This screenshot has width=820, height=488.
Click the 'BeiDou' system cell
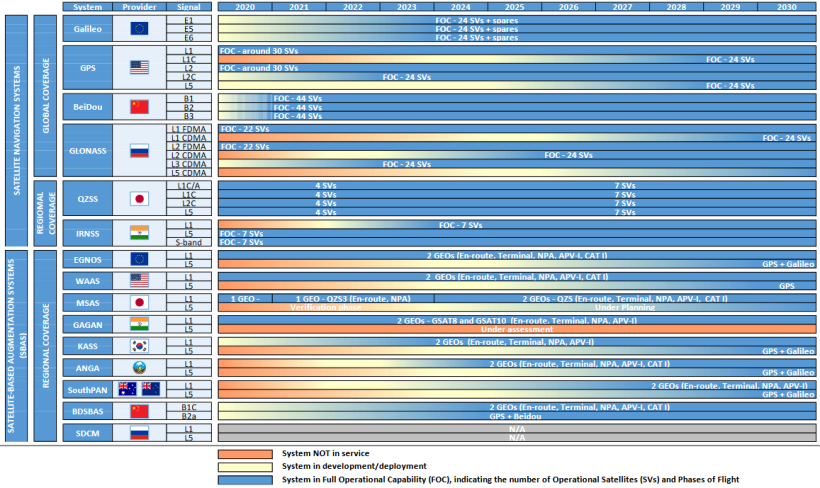pyautogui.click(x=87, y=107)
